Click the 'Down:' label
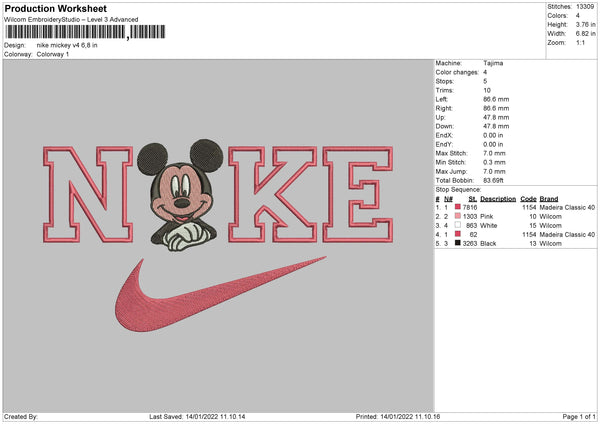 (x=444, y=126)
